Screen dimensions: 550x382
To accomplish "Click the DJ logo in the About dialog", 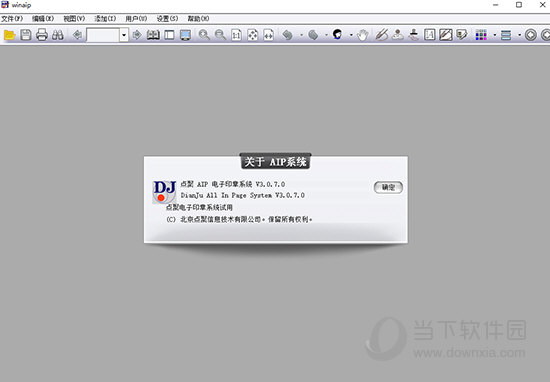I will point(164,192).
